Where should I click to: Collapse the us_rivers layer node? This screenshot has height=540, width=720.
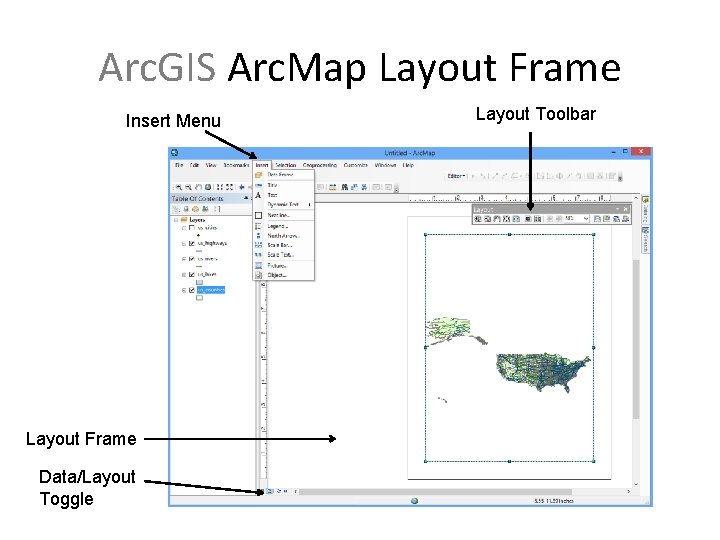click(184, 259)
